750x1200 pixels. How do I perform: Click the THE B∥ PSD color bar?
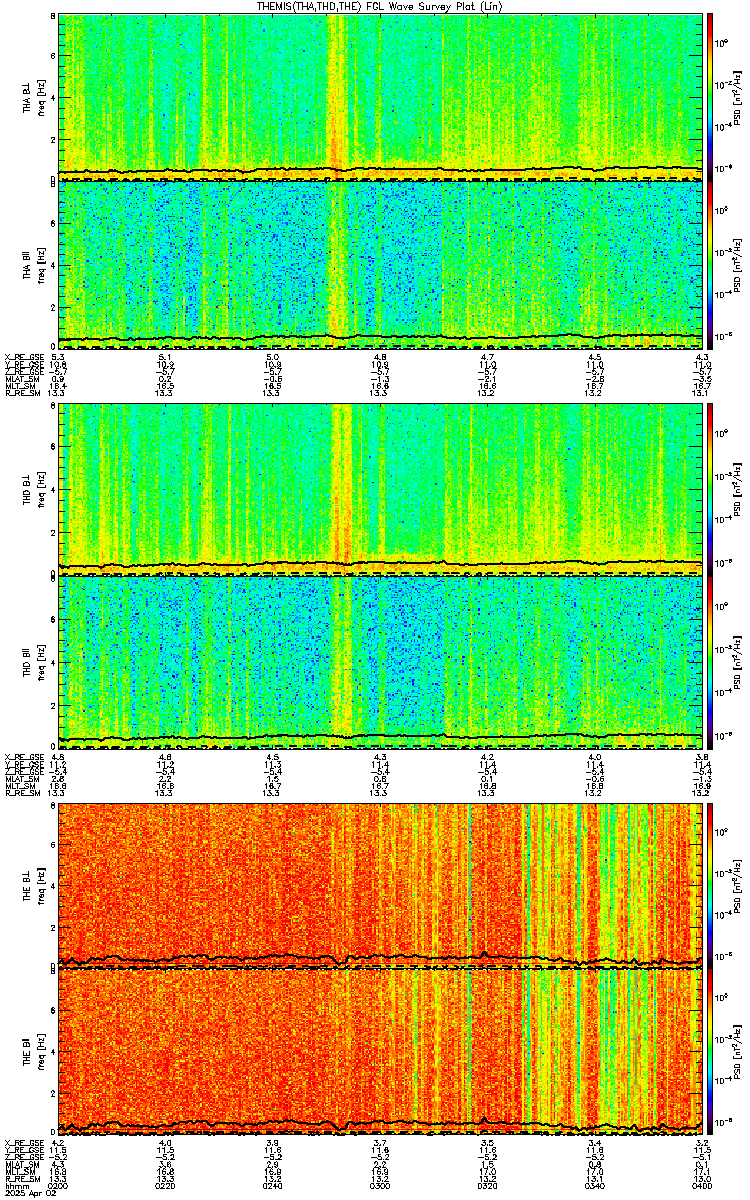click(711, 1054)
